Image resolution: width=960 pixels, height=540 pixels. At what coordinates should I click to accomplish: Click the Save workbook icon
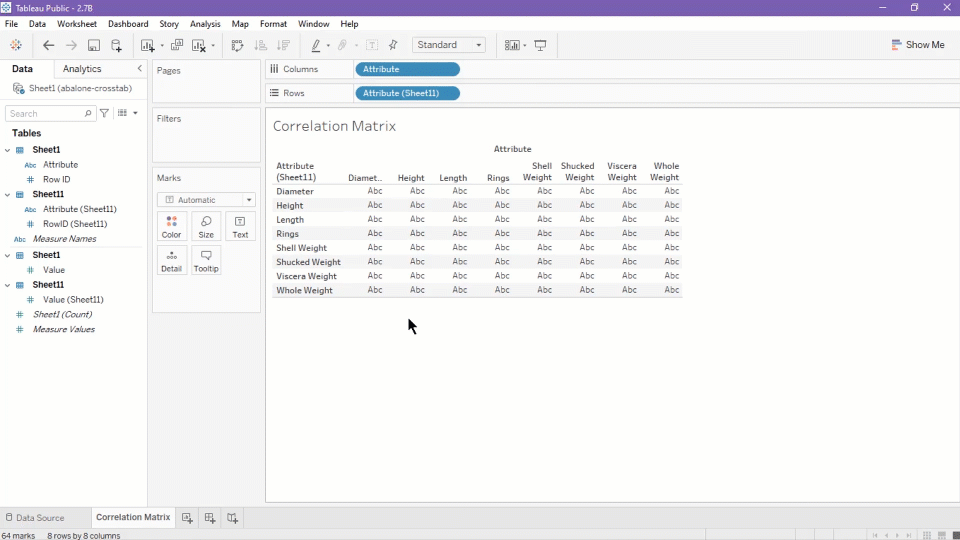click(x=94, y=45)
